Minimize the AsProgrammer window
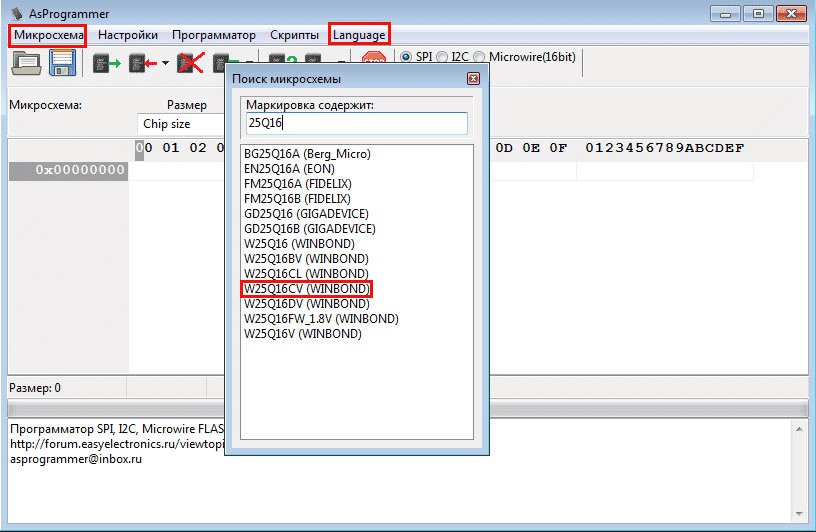Screen dimensions: 816x532 [x=725, y=14]
